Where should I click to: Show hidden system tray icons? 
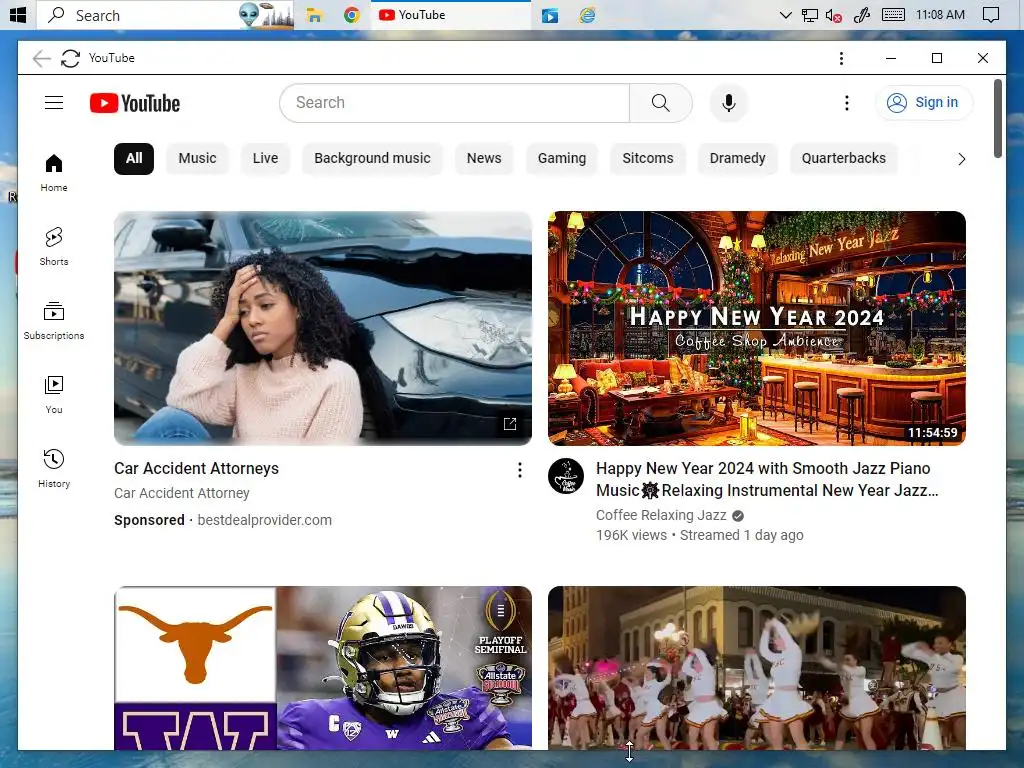[786, 15]
